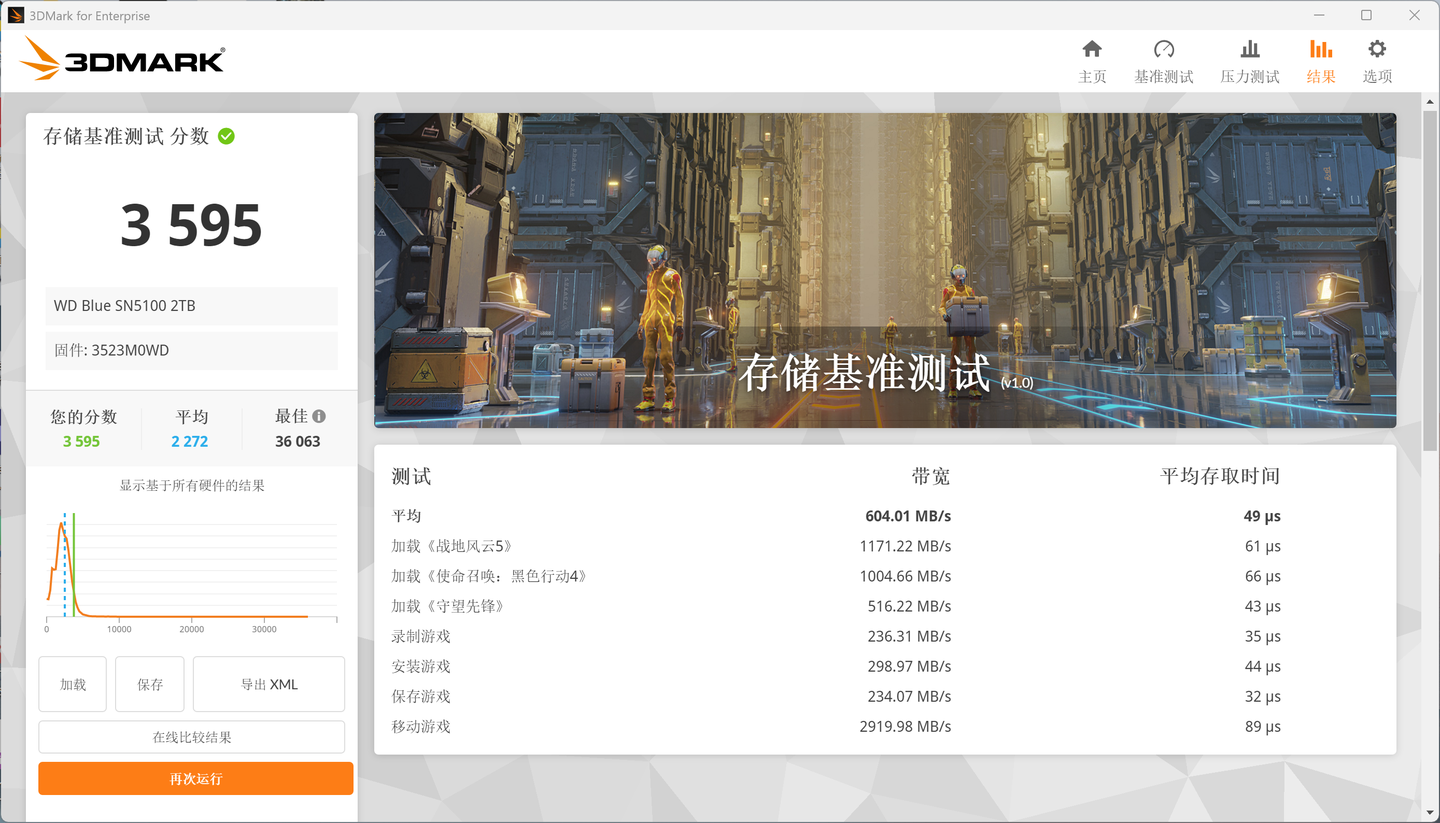The image size is (1440, 823).
Task: Click the 3DMark icon in the title bar
Action: 18,15
